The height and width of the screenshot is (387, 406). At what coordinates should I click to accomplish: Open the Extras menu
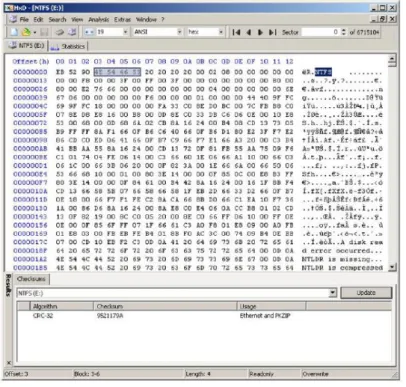pos(122,20)
